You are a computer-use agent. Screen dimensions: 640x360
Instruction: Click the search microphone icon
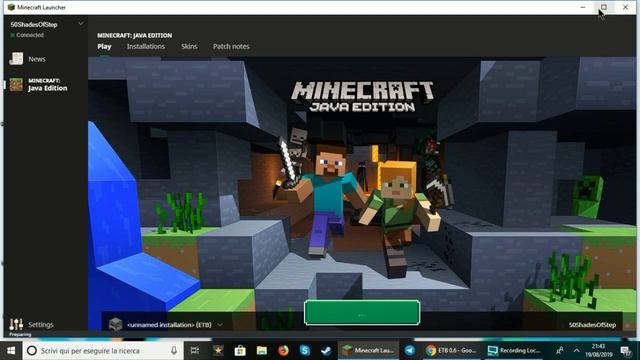173,351
